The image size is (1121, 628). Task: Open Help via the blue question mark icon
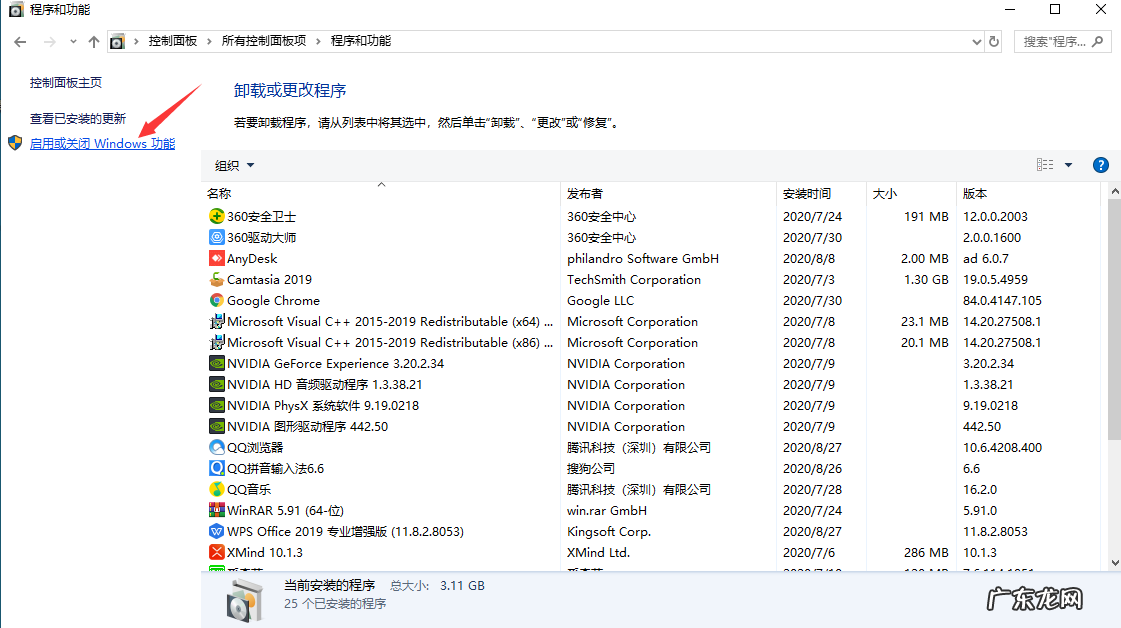(1100, 164)
